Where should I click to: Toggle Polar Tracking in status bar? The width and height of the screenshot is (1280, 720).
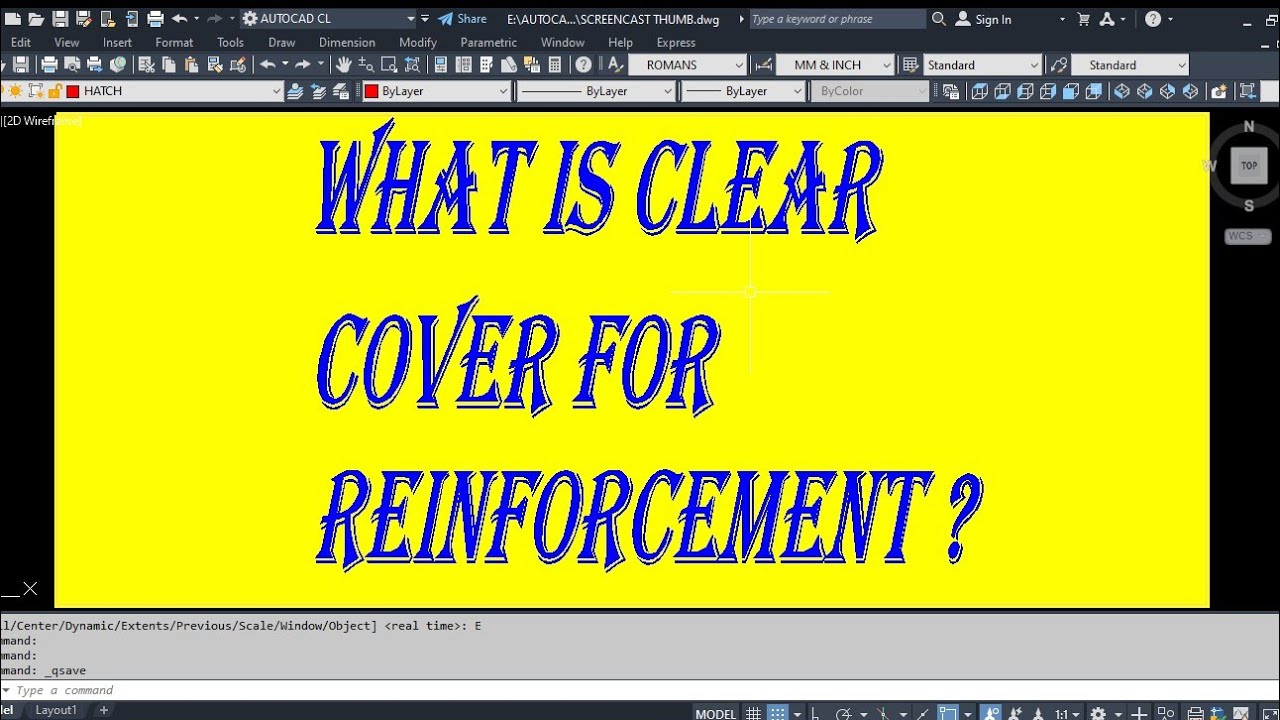coord(843,713)
